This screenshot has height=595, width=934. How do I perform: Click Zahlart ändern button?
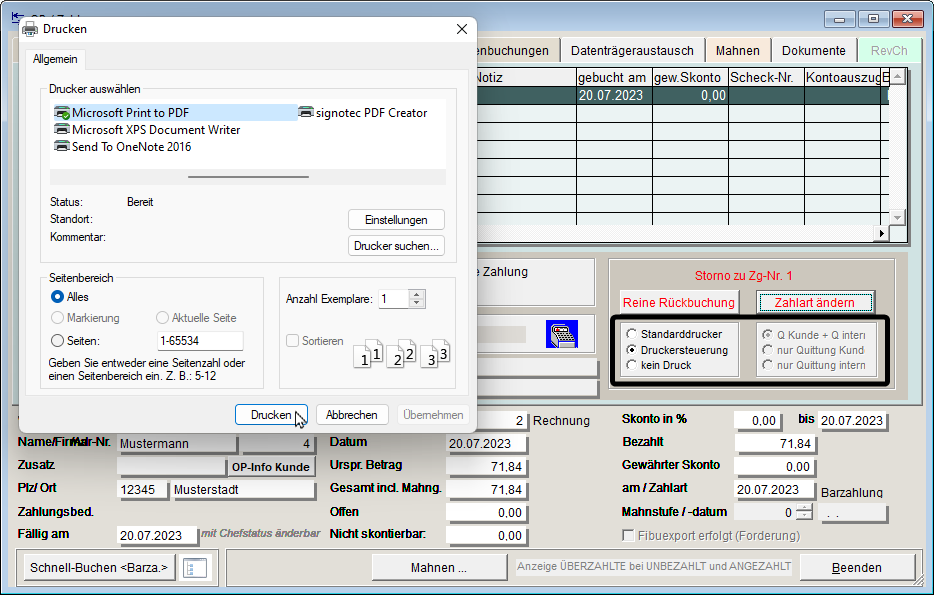pos(814,303)
